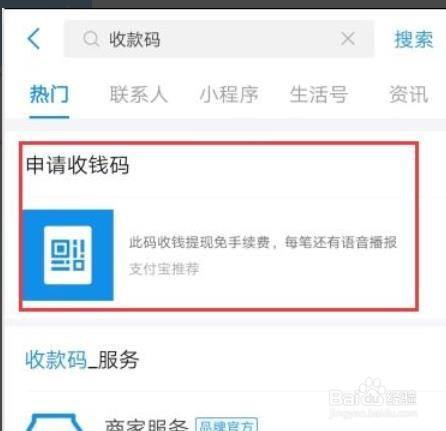Switch to the 生活号 tab
The image size is (446, 431).
click(319, 94)
